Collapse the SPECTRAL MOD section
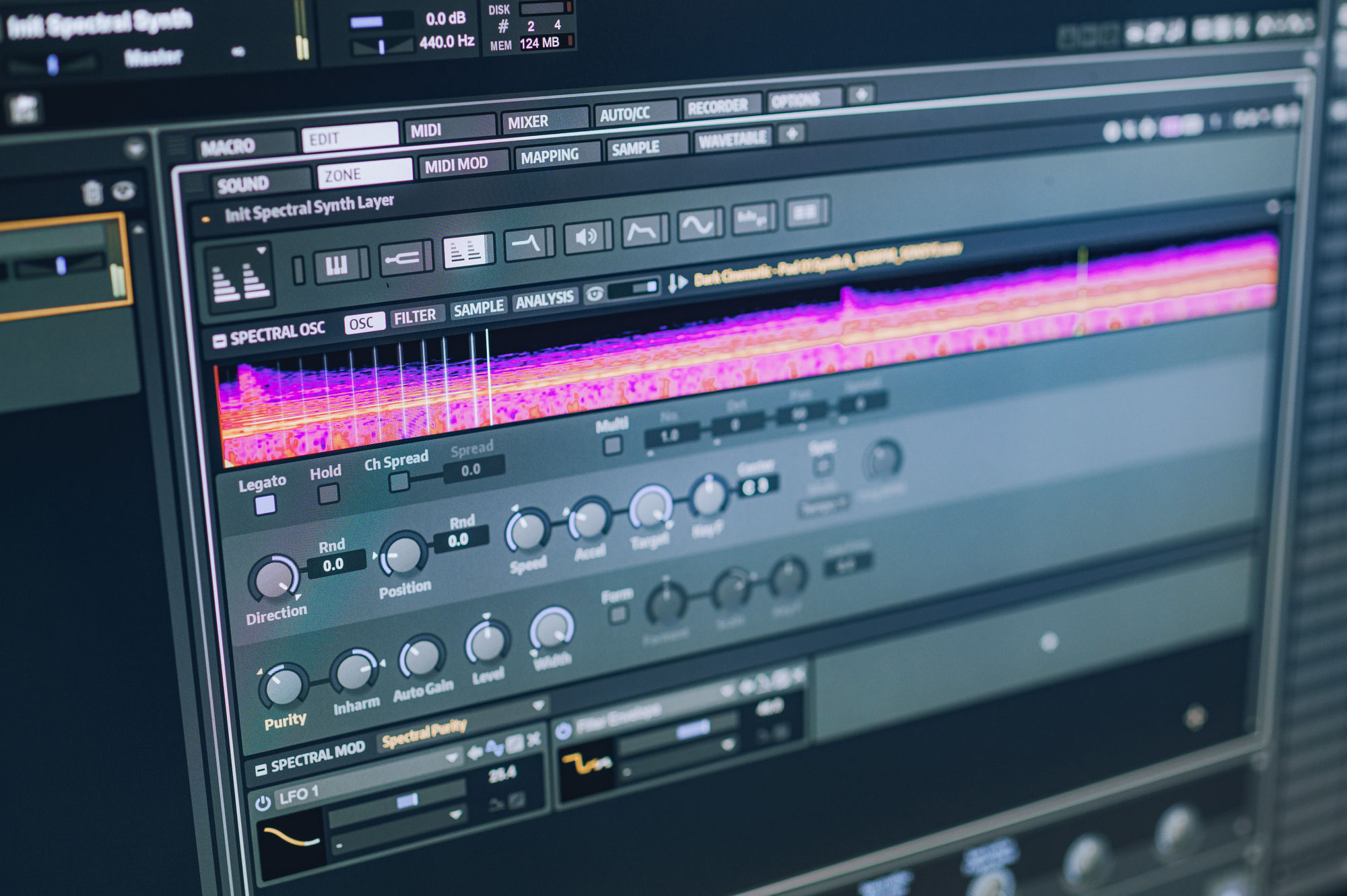1347x896 pixels. [261, 767]
